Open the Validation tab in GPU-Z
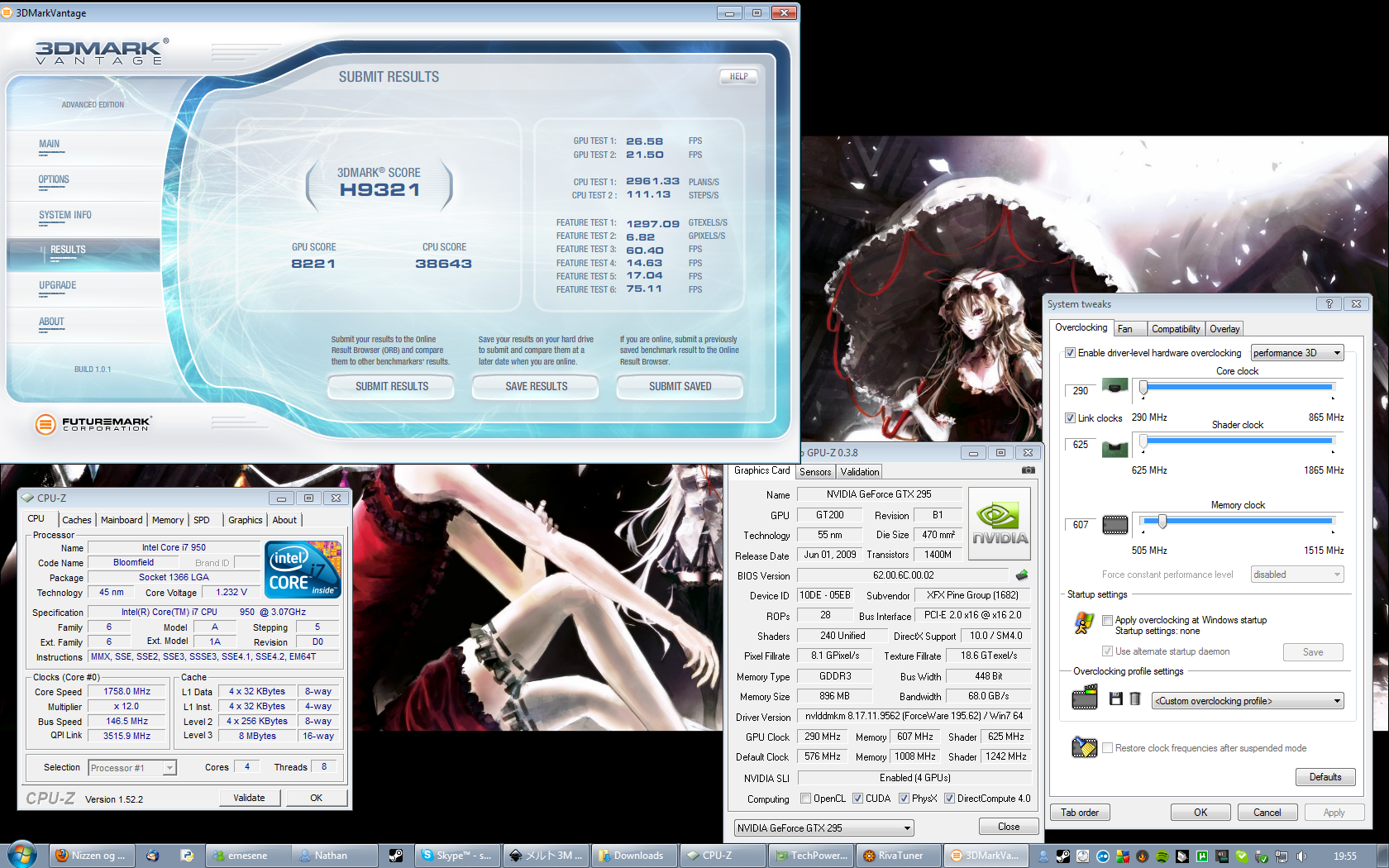Image resolution: width=1389 pixels, height=868 pixels. [x=860, y=472]
